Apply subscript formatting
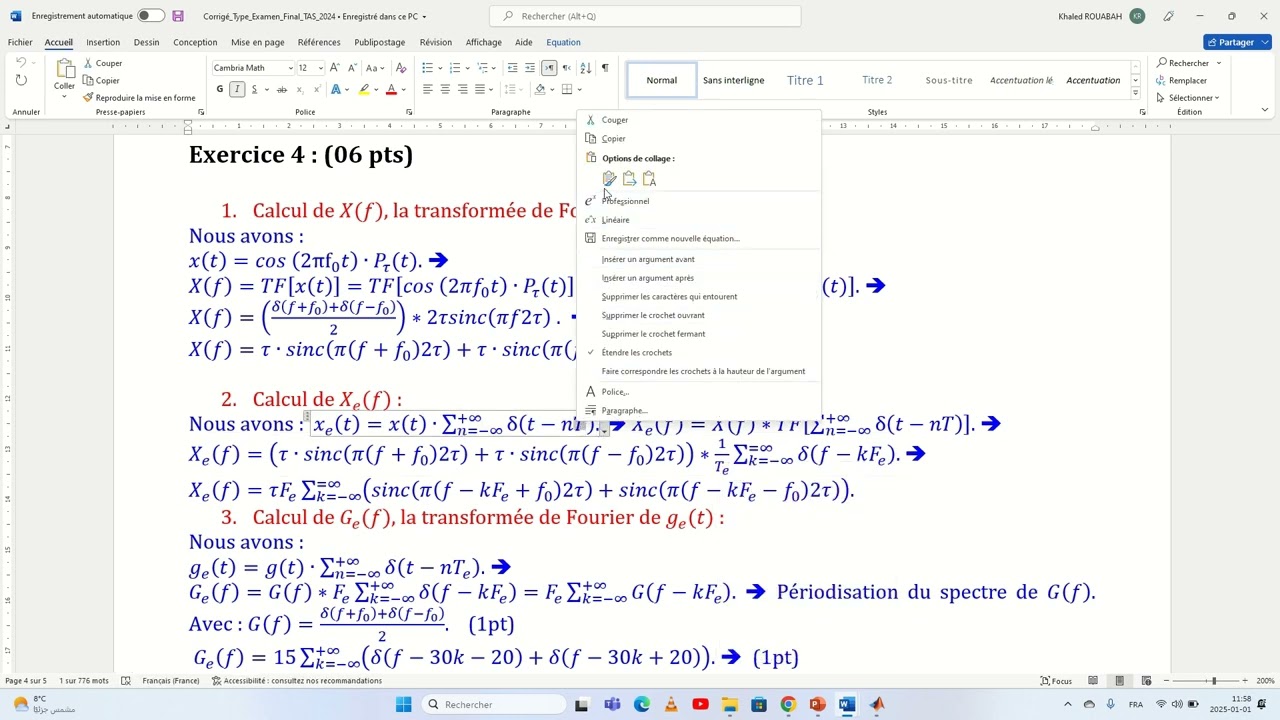Image resolution: width=1280 pixels, height=720 pixels. pos(298,89)
